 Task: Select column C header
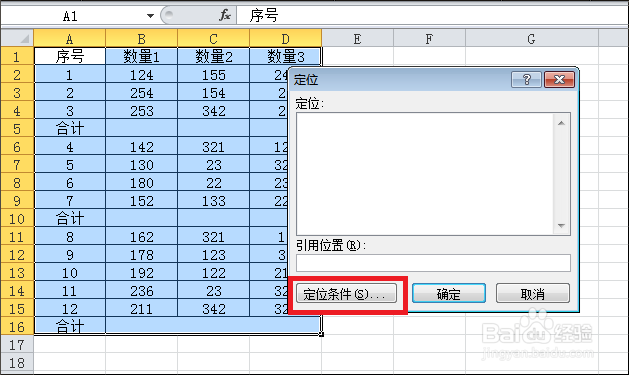(x=213, y=39)
